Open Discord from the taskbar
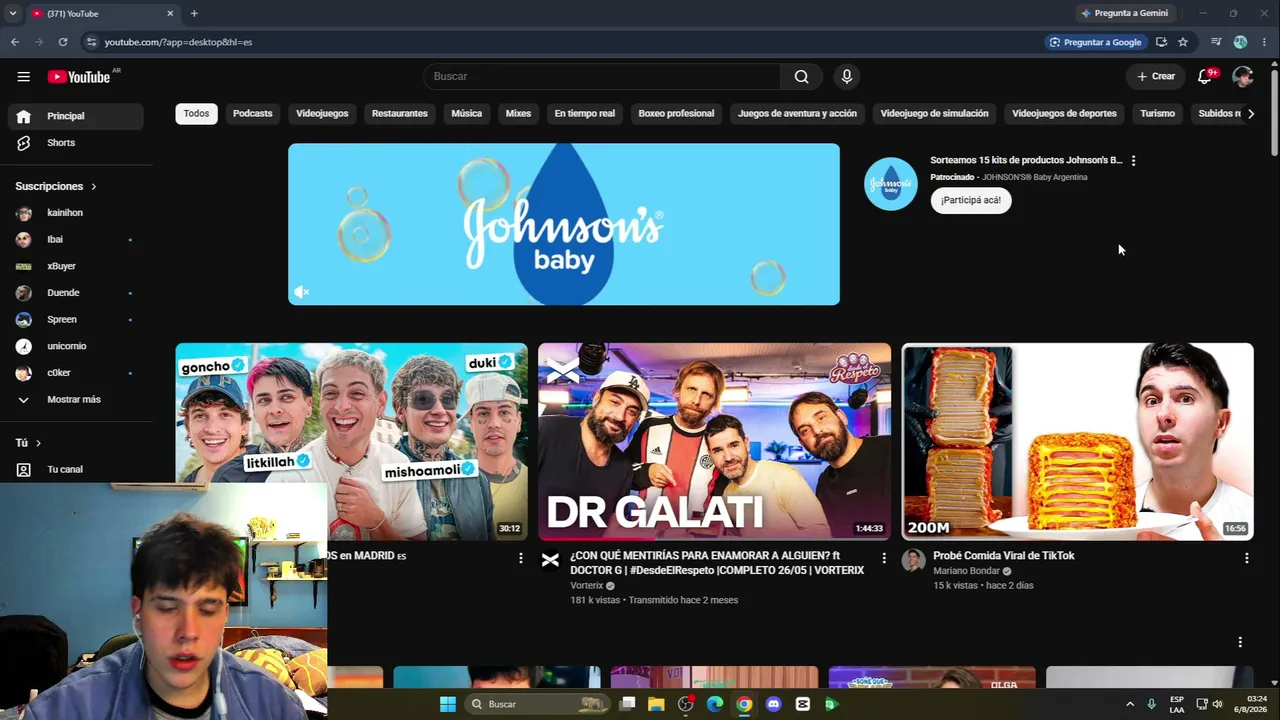 tap(773, 704)
